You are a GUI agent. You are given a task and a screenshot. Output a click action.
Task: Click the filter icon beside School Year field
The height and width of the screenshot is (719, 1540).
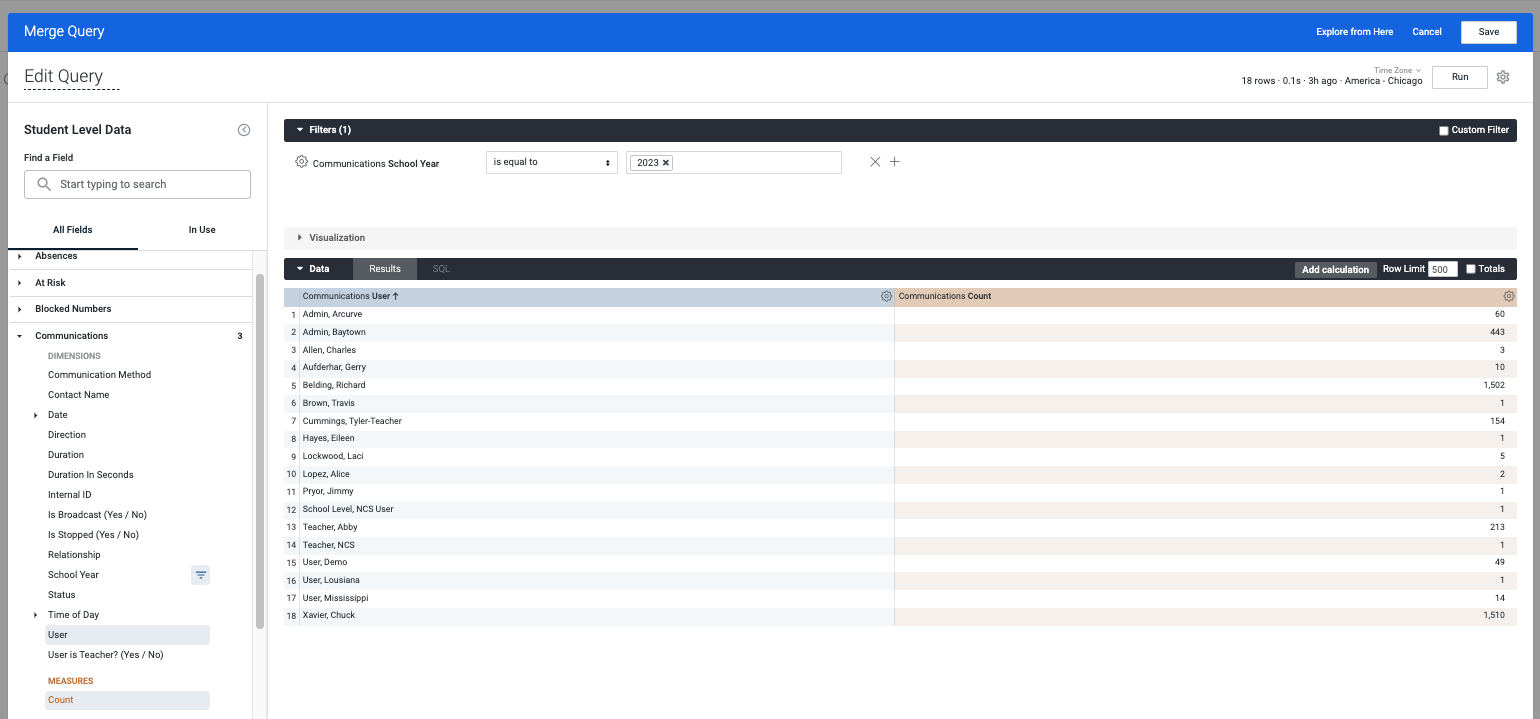click(201, 575)
